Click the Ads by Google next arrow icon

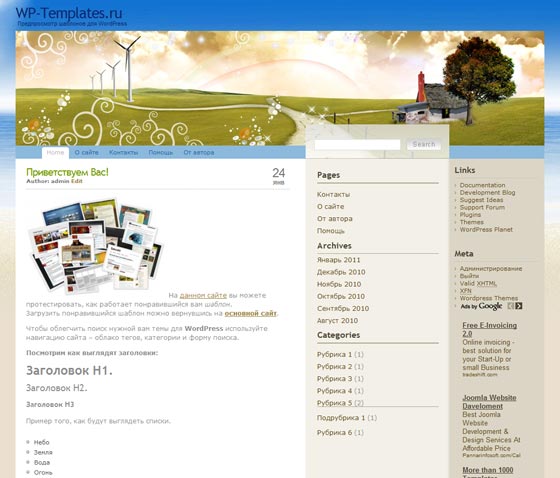click(519, 306)
